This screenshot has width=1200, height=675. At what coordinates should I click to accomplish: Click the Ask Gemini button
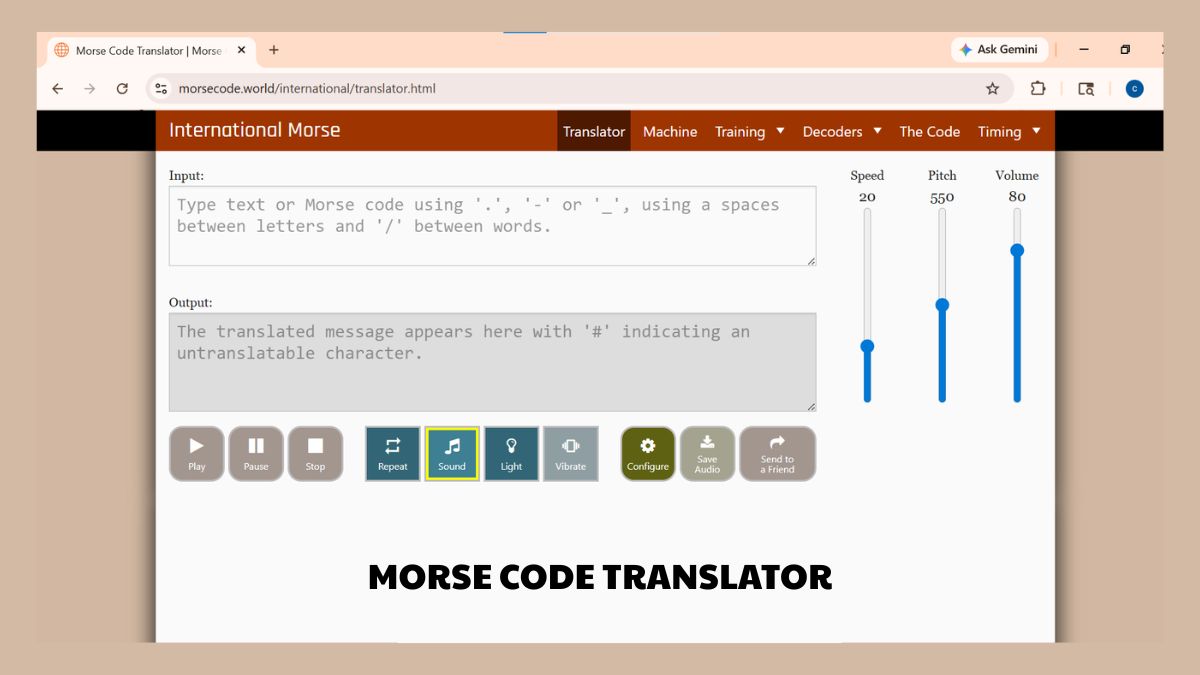click(x=999, y=49)
